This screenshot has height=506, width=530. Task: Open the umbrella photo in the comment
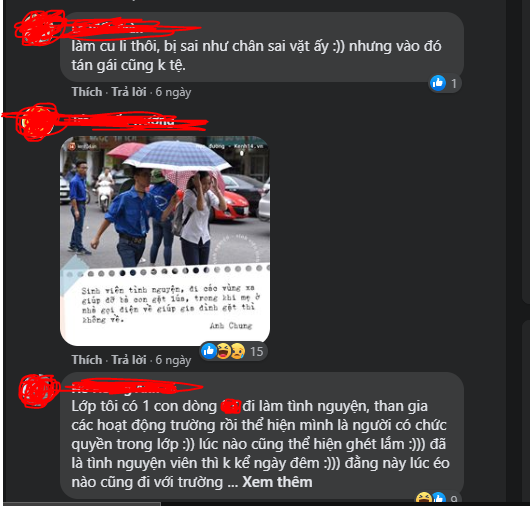click(x=165, y=241)
